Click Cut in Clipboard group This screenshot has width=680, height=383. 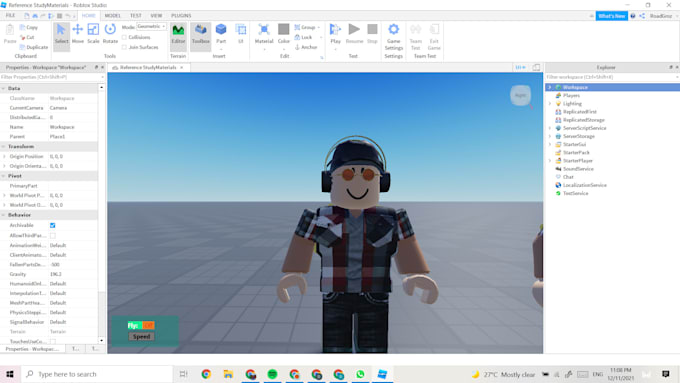[x=27, y=37]
